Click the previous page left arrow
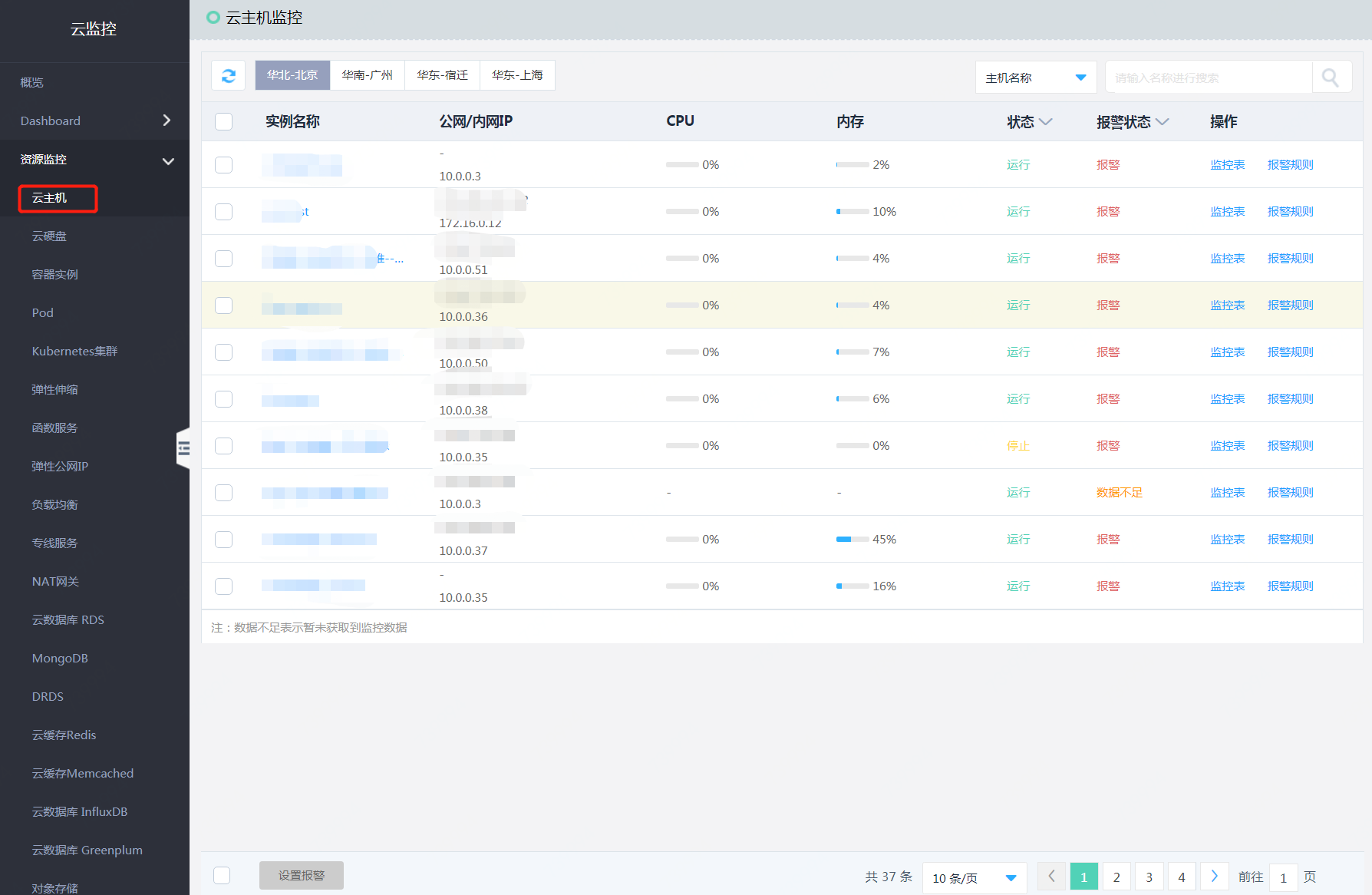Screen dimensions: 1372x895 [x=1051, y=876]
